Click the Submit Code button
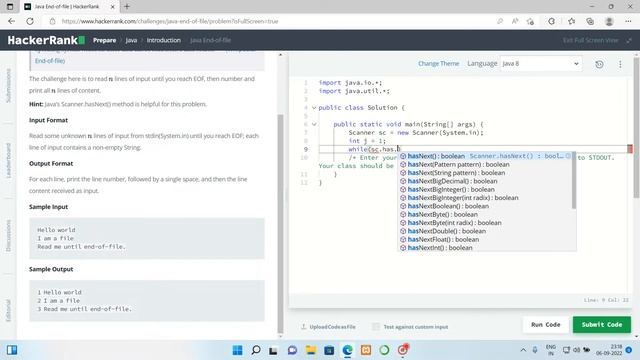Image resolution: width=640 pixels, height=360 pixels. pos(602,324)
